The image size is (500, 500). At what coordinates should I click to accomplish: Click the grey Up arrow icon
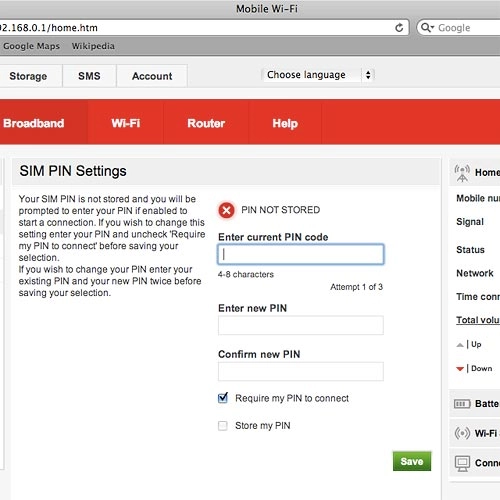point(460,345)
